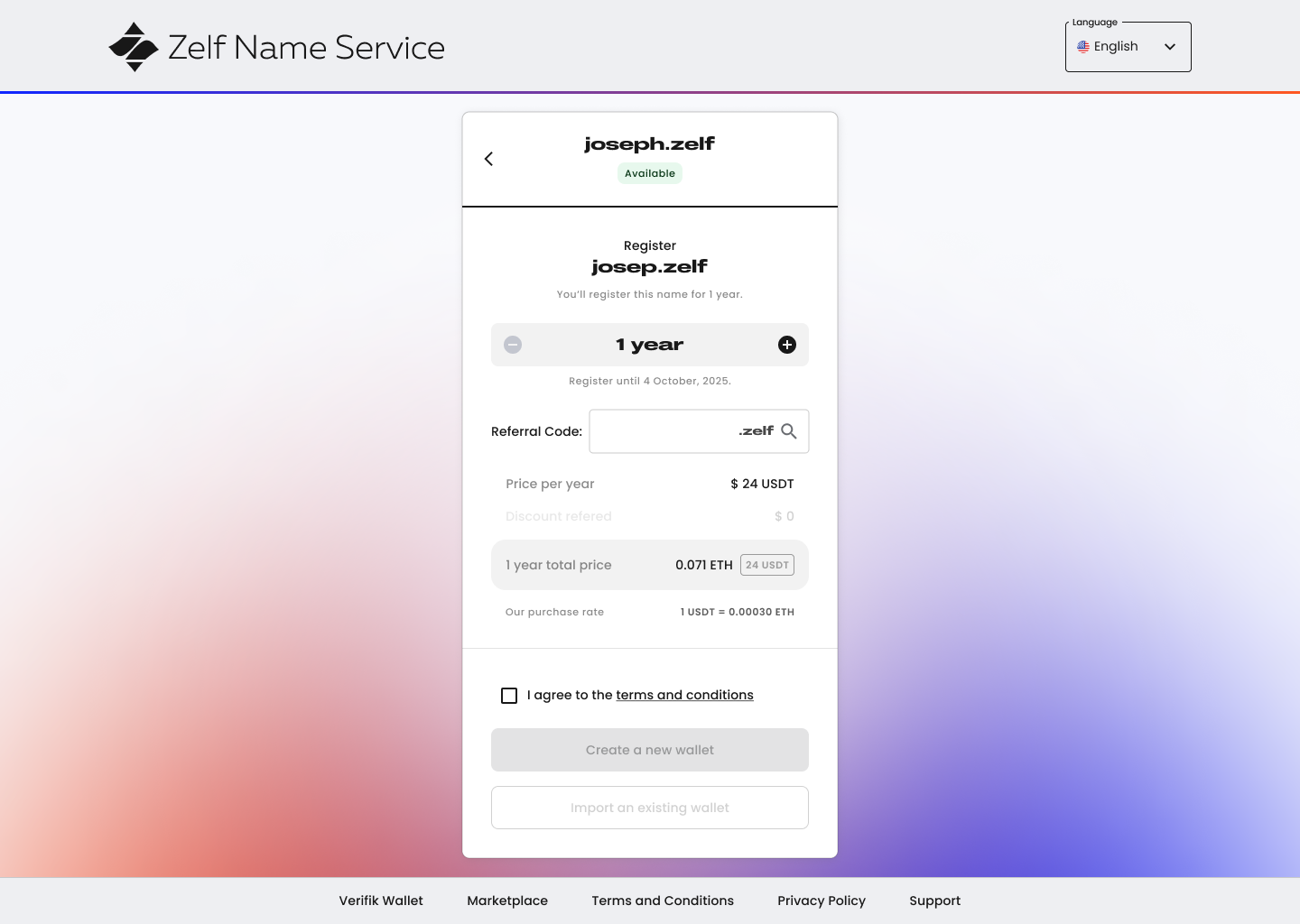Image resolution: width=1300 pixels, height=924 pixels.
Task: Go back using the left chevron arrow
Action: coord(488,159)
